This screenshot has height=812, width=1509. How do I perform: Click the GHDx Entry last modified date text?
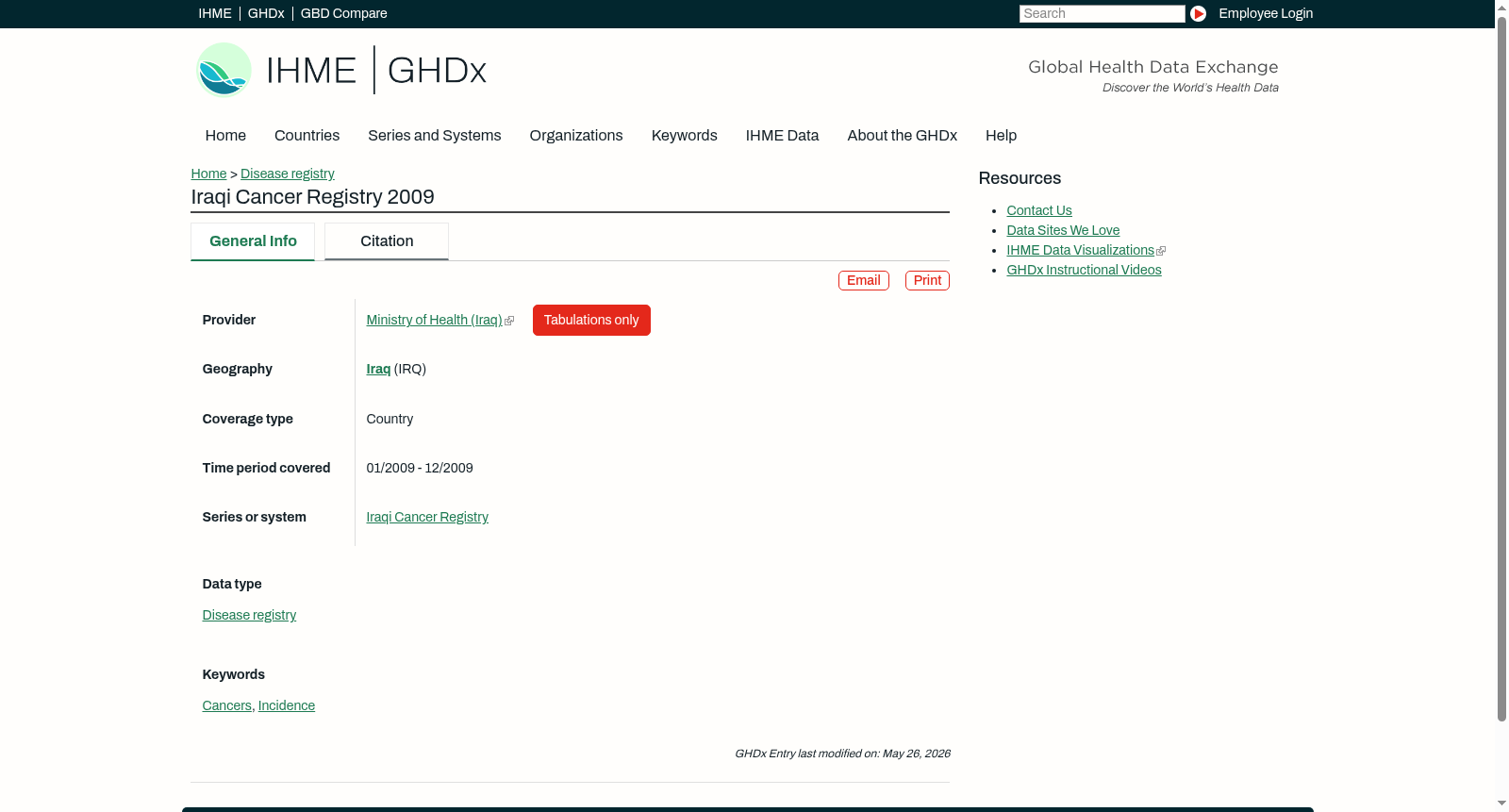(x=842, y=754)
